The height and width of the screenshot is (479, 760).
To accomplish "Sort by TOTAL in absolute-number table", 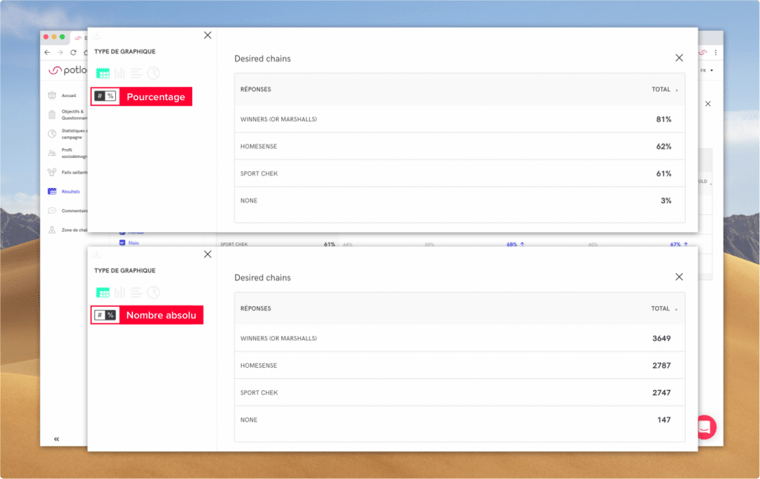I will 664,308.
